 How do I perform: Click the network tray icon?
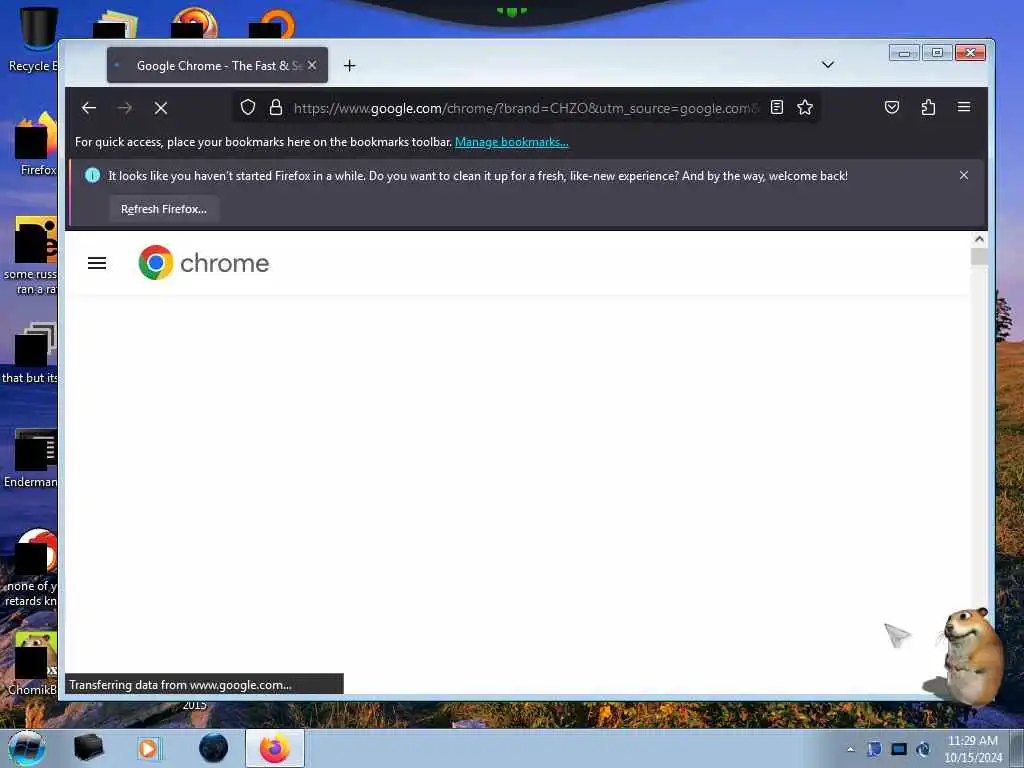coord(899,749)
